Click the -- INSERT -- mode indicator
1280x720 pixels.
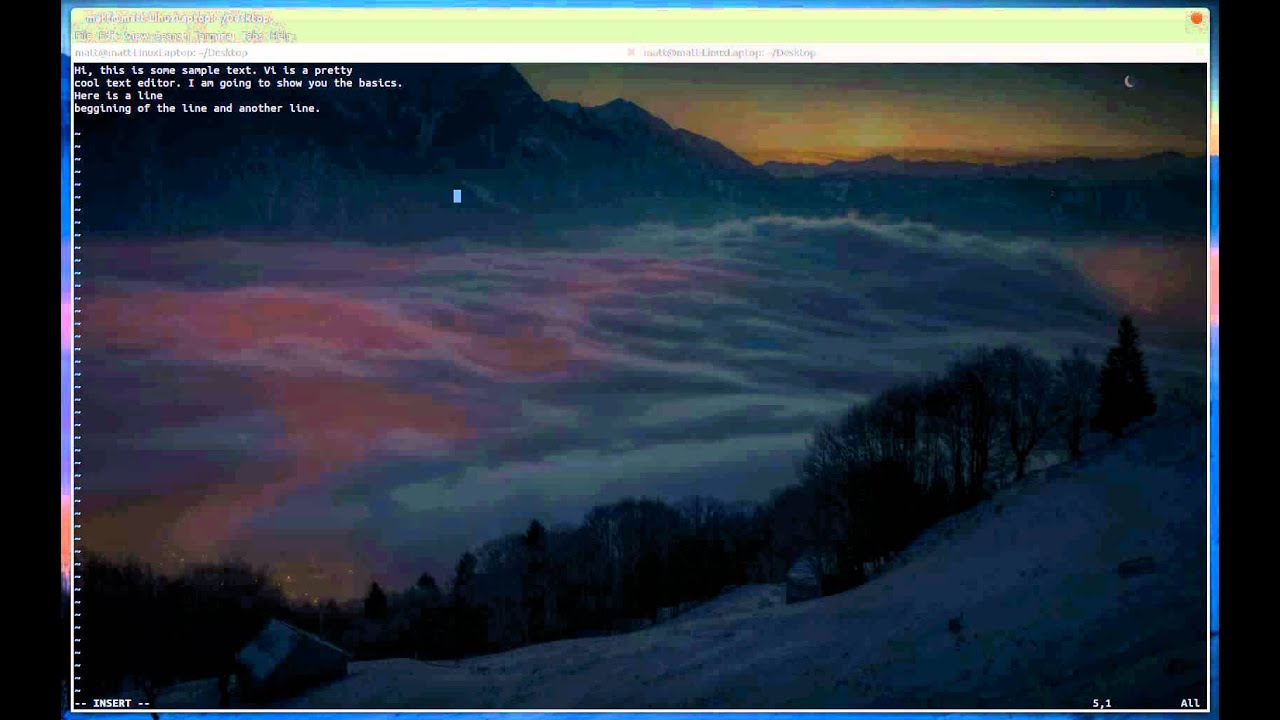point(110,703)
